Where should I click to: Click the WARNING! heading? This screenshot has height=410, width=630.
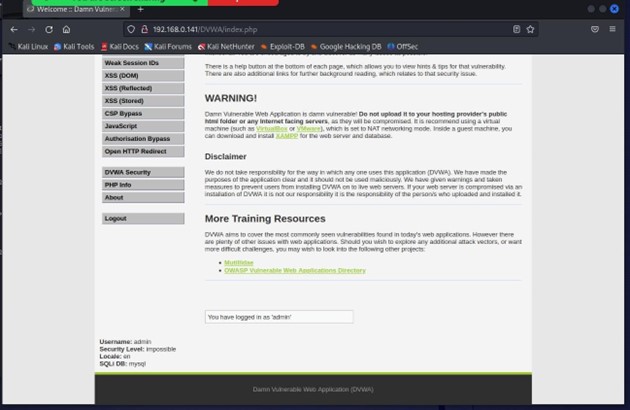[x=231, y=98]
